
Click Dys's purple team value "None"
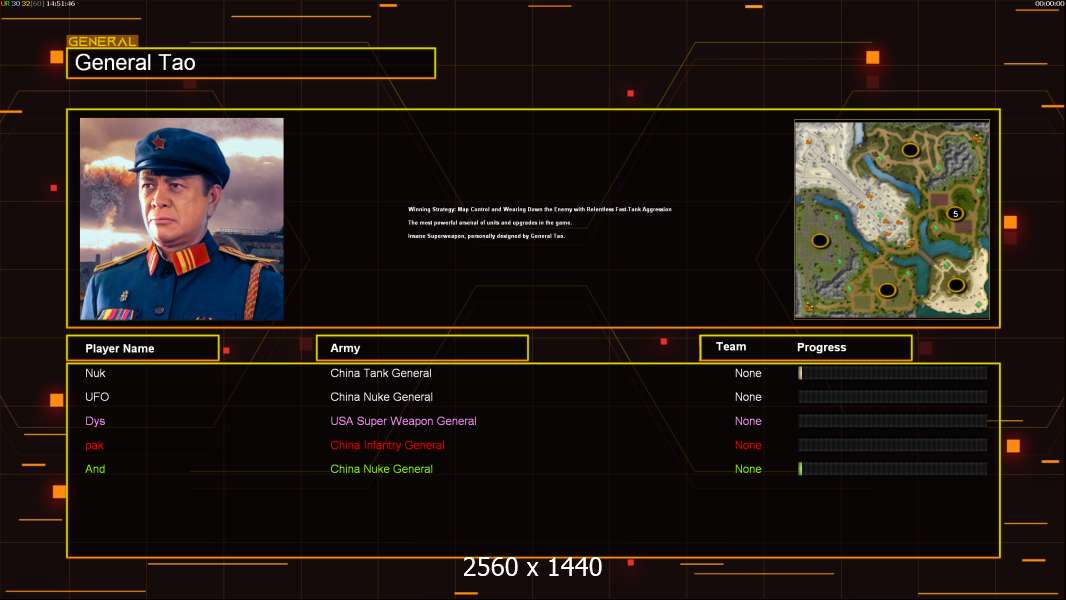click(x=748, y=421)
